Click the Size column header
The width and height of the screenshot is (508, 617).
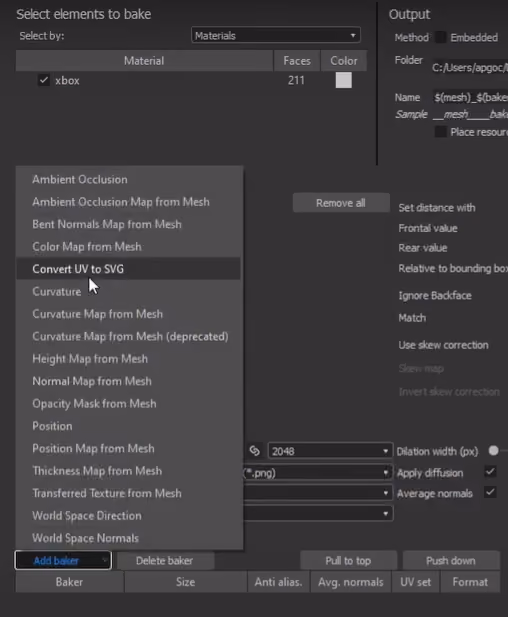tap(185, 582)
